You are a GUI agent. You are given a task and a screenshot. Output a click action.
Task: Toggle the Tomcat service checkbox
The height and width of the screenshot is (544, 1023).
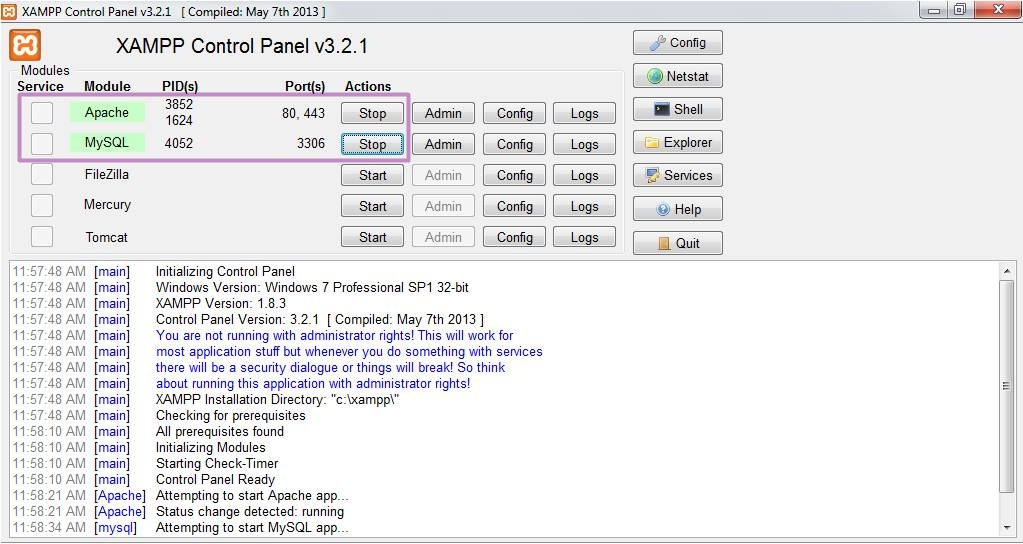click(42, 237)
